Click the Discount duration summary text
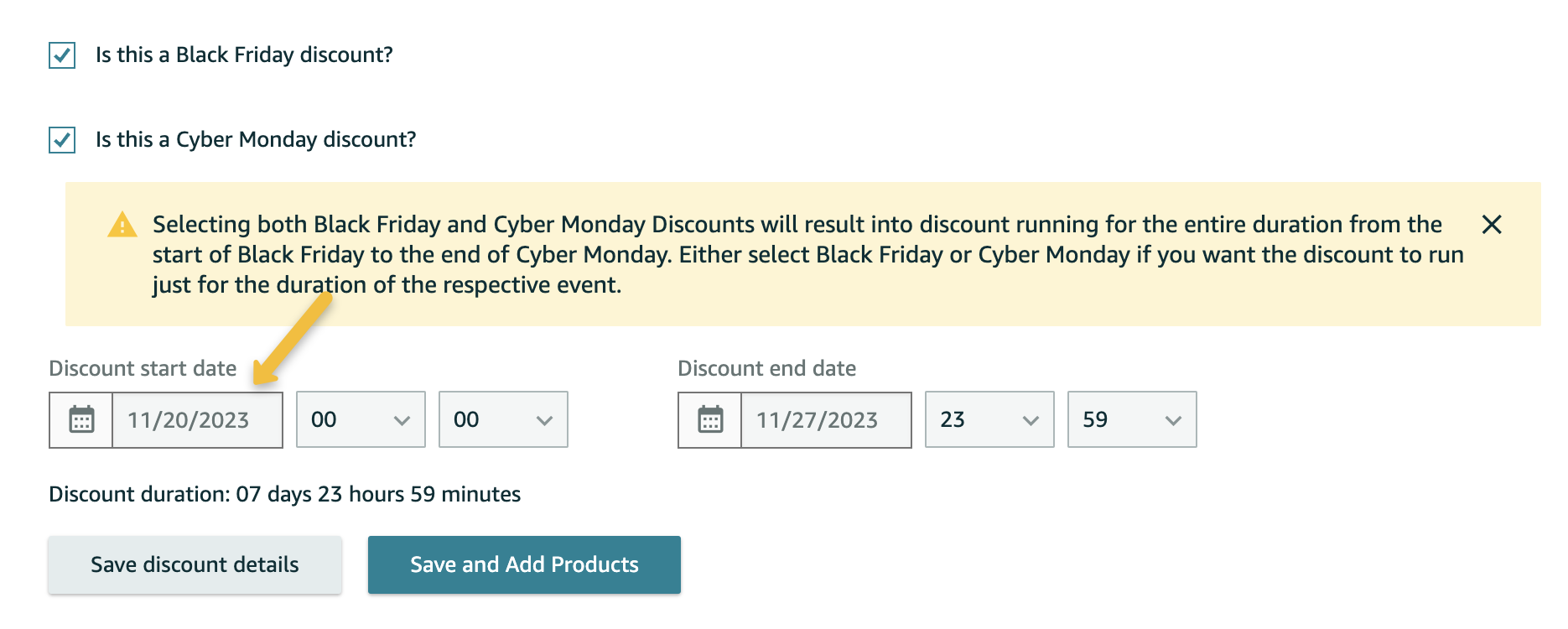The image size is (1568, 629). pos(285,494)
